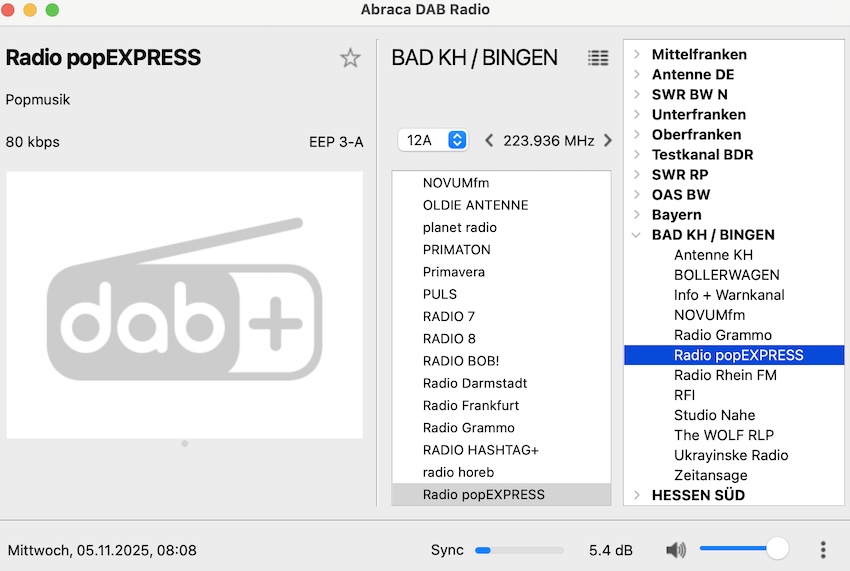Select RADIO BOB! in the service list
Viewport: 850px width, 571px height.
461,361
